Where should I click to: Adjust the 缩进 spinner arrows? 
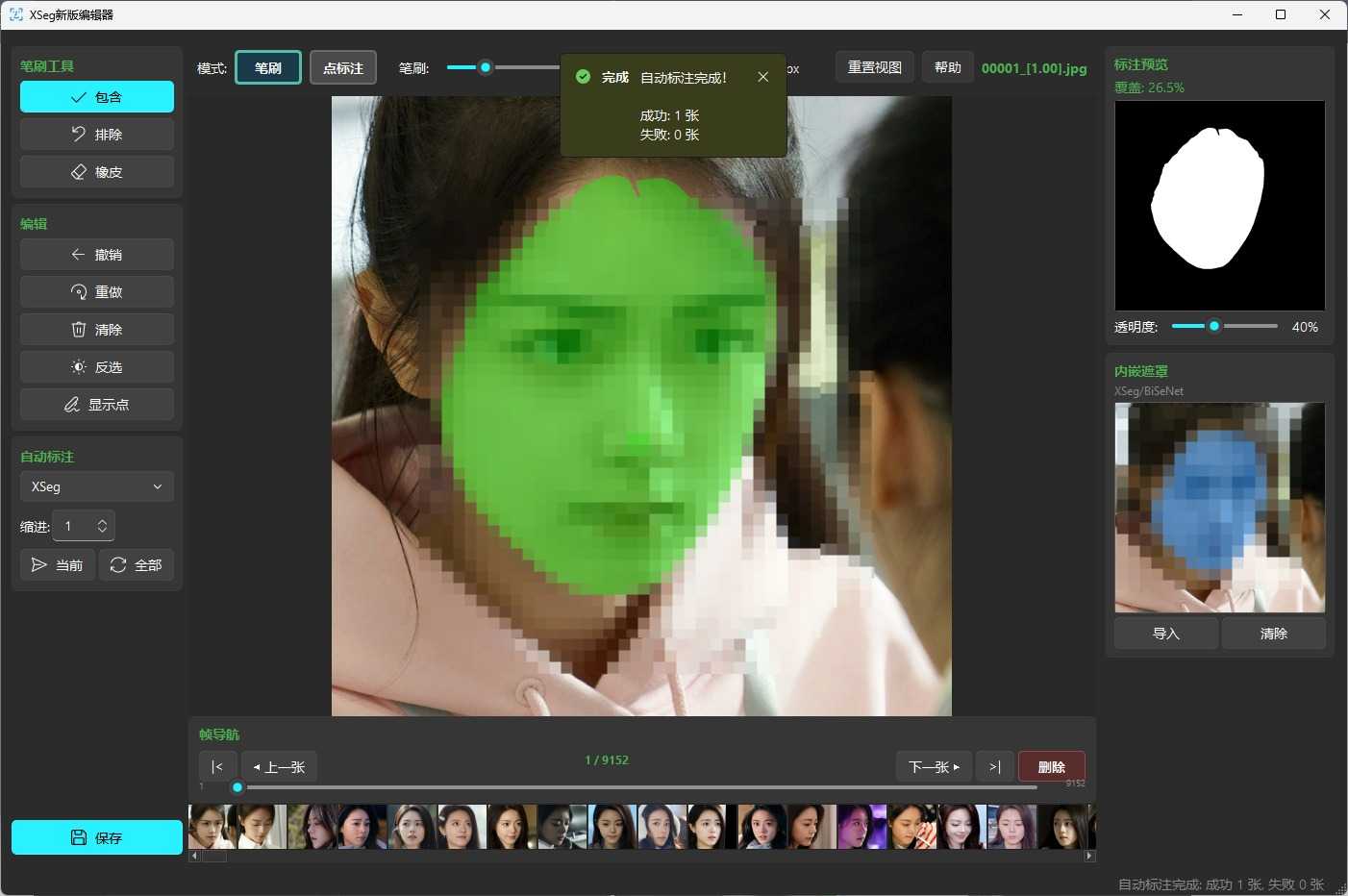(x=102, y=526)
